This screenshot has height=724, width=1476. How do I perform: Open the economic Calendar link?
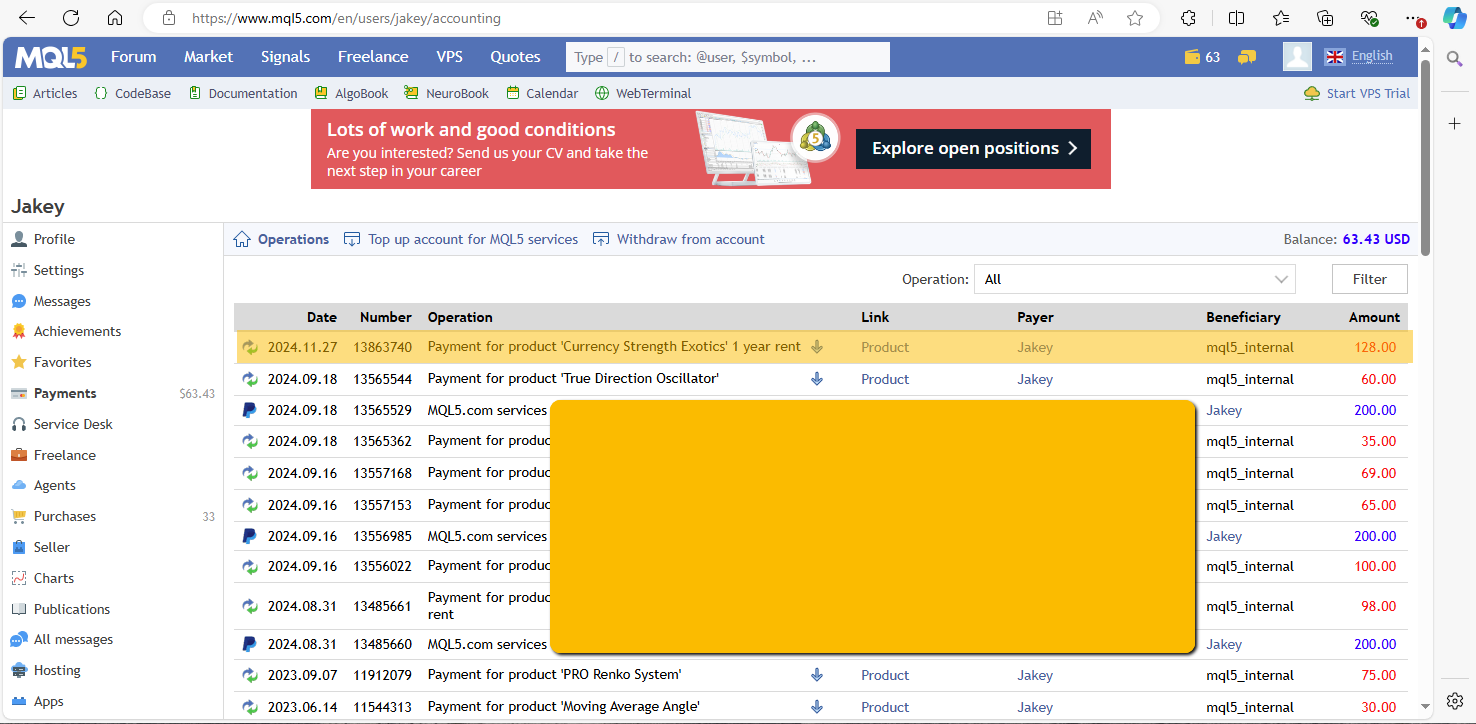point(542,93)
